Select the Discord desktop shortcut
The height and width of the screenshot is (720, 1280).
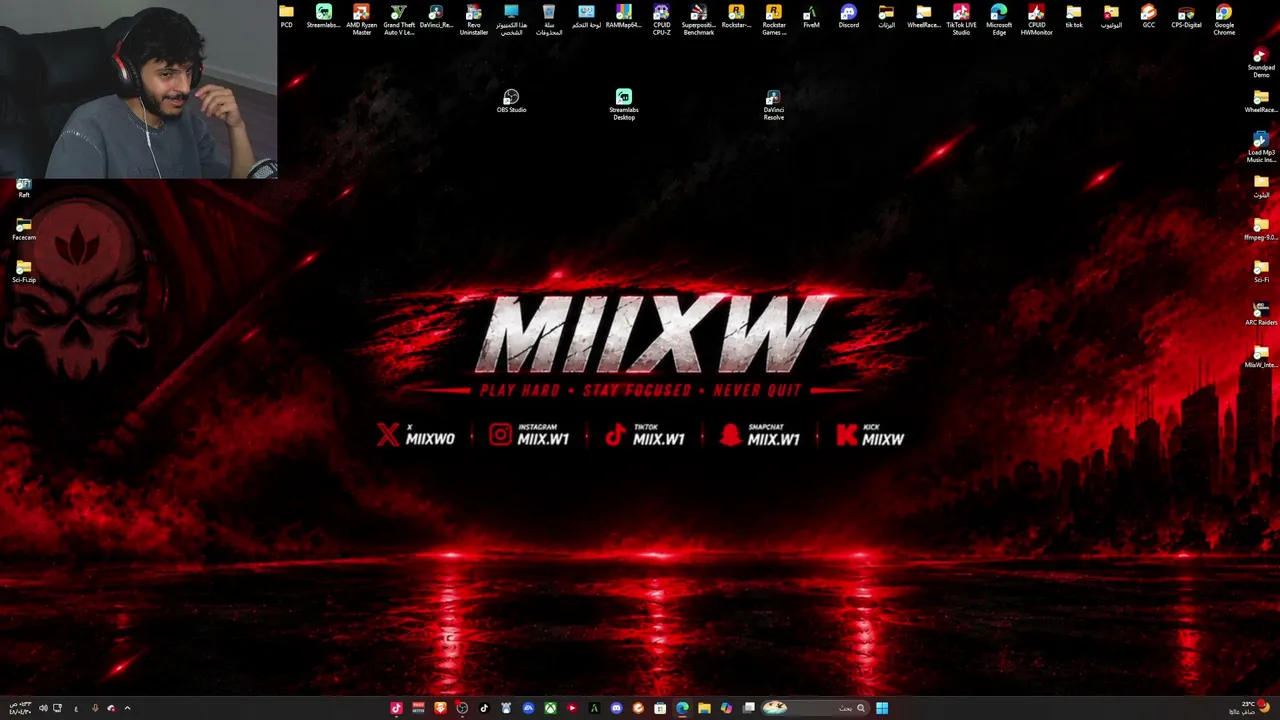pyautogui.click(x=849, y=16)
